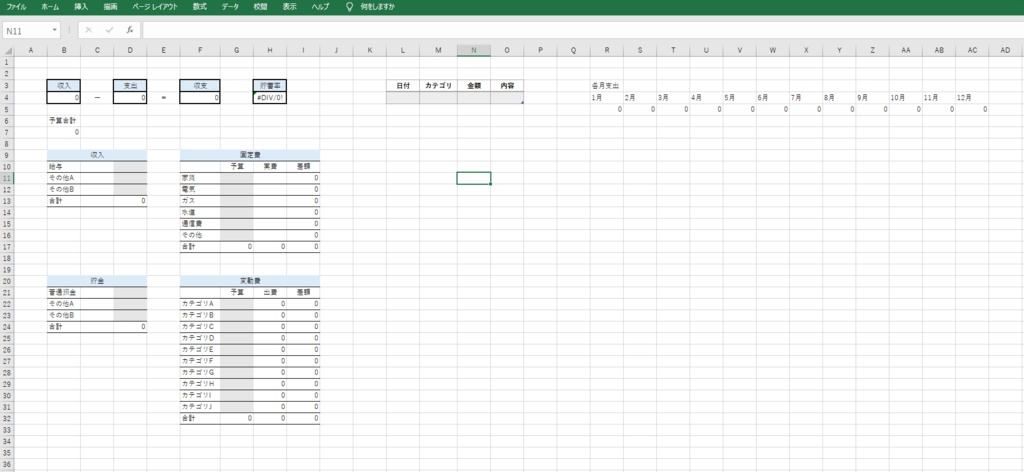Click the #DIV/0! savings rate cell
Screen dimensions: 1024x472
(270, 97)
